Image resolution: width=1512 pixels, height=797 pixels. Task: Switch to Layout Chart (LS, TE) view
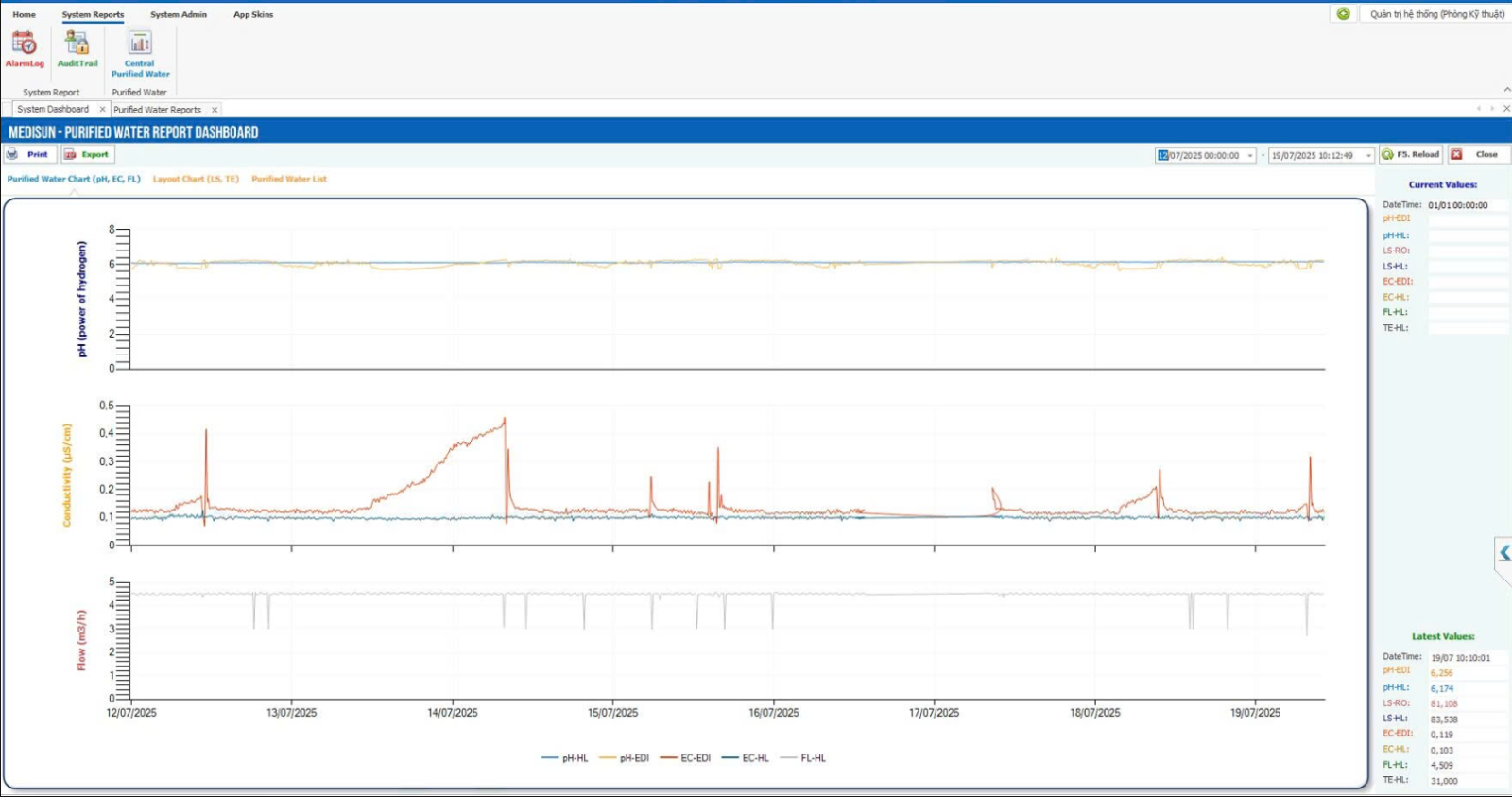pyautogui.click(x=196, y=179)
